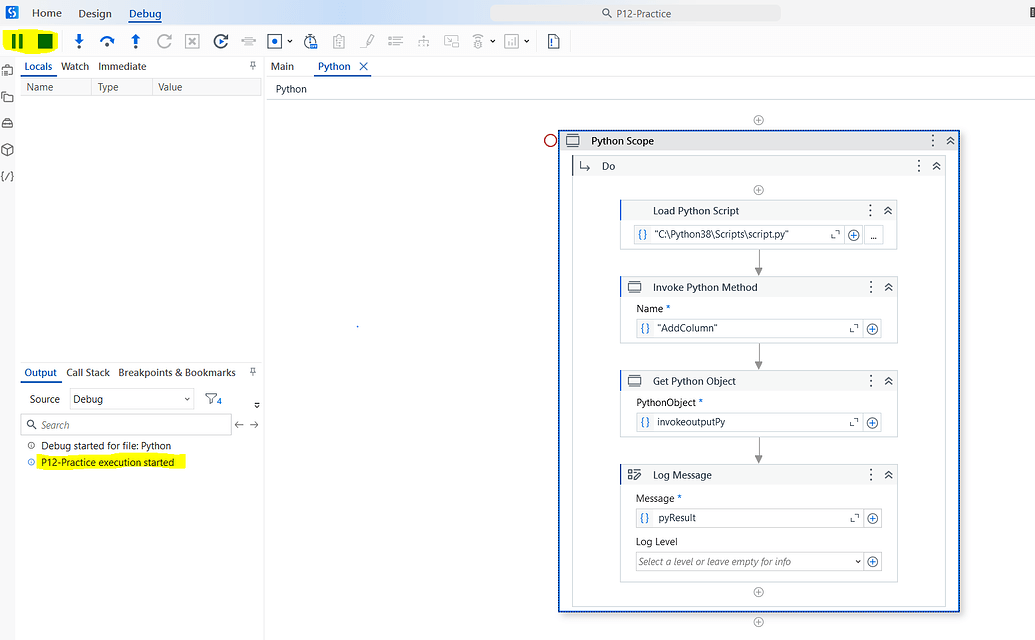Viewport: 1035px width, 640px height.
Task: Click the plus below Log Message activity
Action: (758, 591)
